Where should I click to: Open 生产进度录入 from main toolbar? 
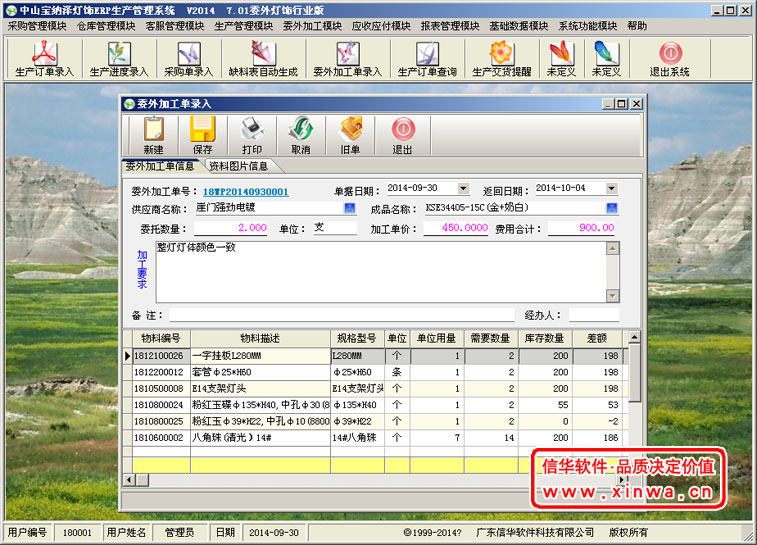pos(118,59)
